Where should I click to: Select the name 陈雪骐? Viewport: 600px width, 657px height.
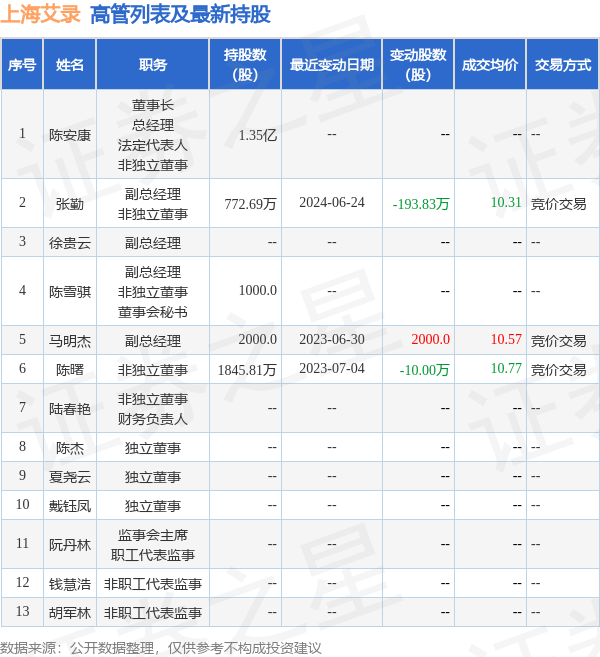click(70, 291)
